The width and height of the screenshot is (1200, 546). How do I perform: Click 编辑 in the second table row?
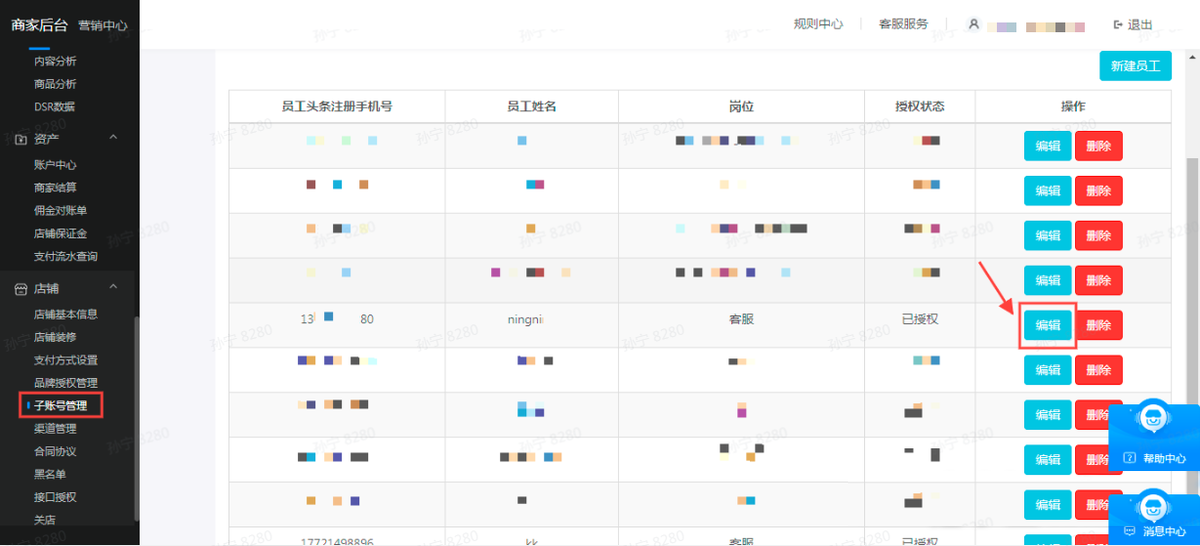click(x=1047, y=191)
